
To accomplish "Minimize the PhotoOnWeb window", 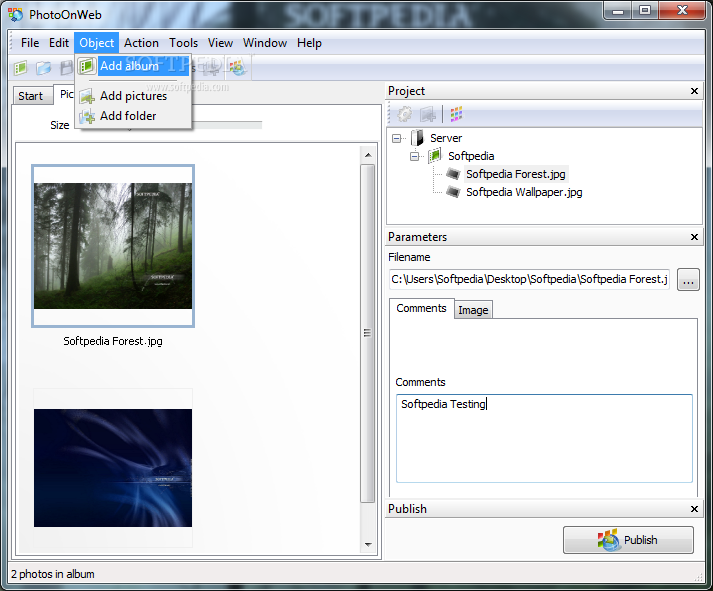I will coord(618,10).
